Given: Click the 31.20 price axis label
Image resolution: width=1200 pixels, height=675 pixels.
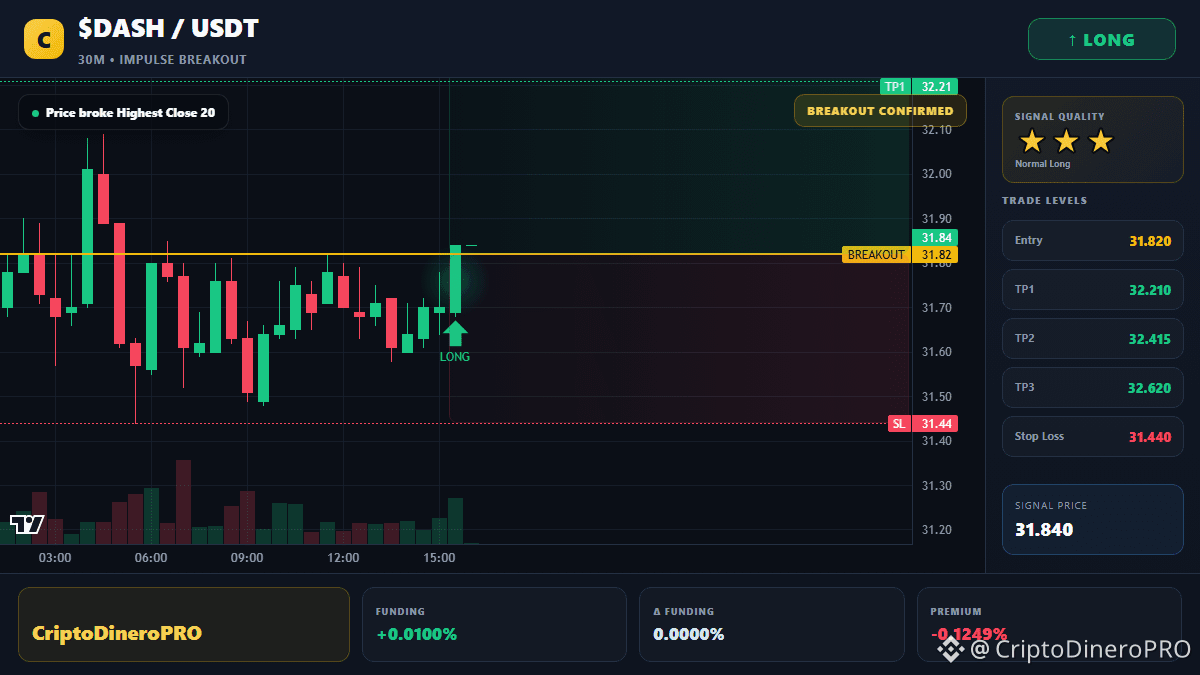Looking at the screenshot, I should click(x=937, y=530).
